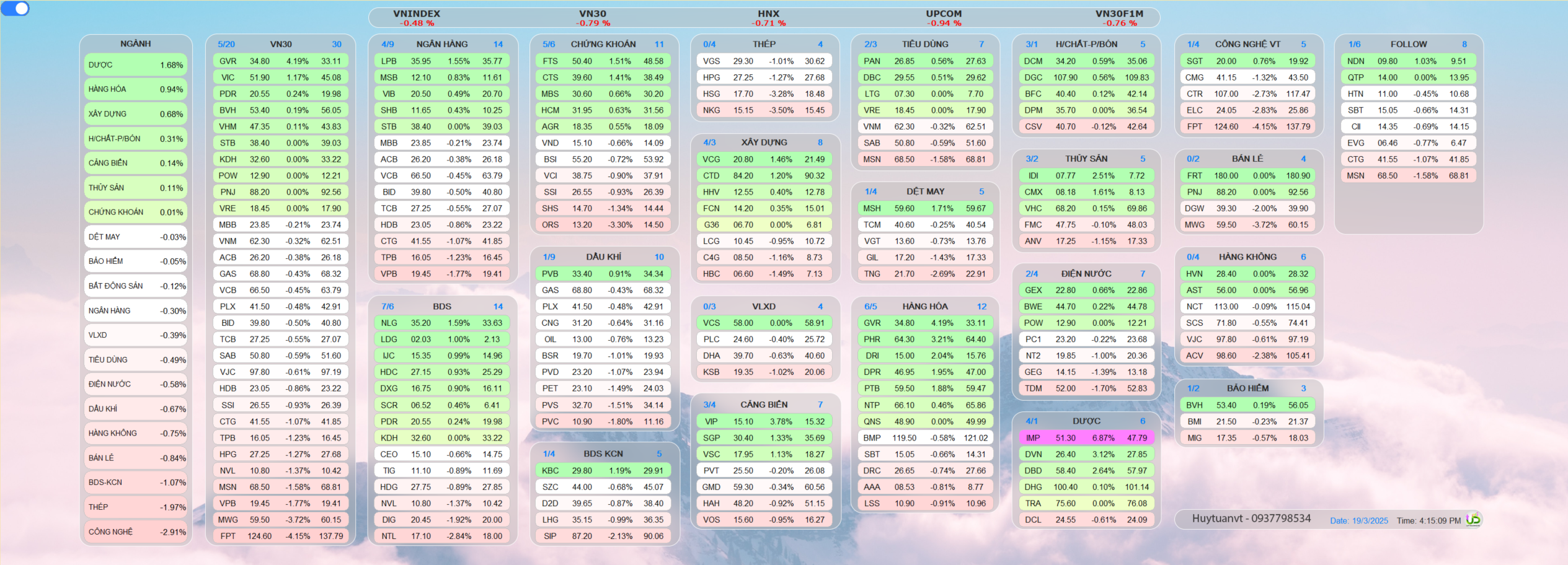
Task: Click the CHỨNG KHOÁN panel header
Action: tap(603, 44)
